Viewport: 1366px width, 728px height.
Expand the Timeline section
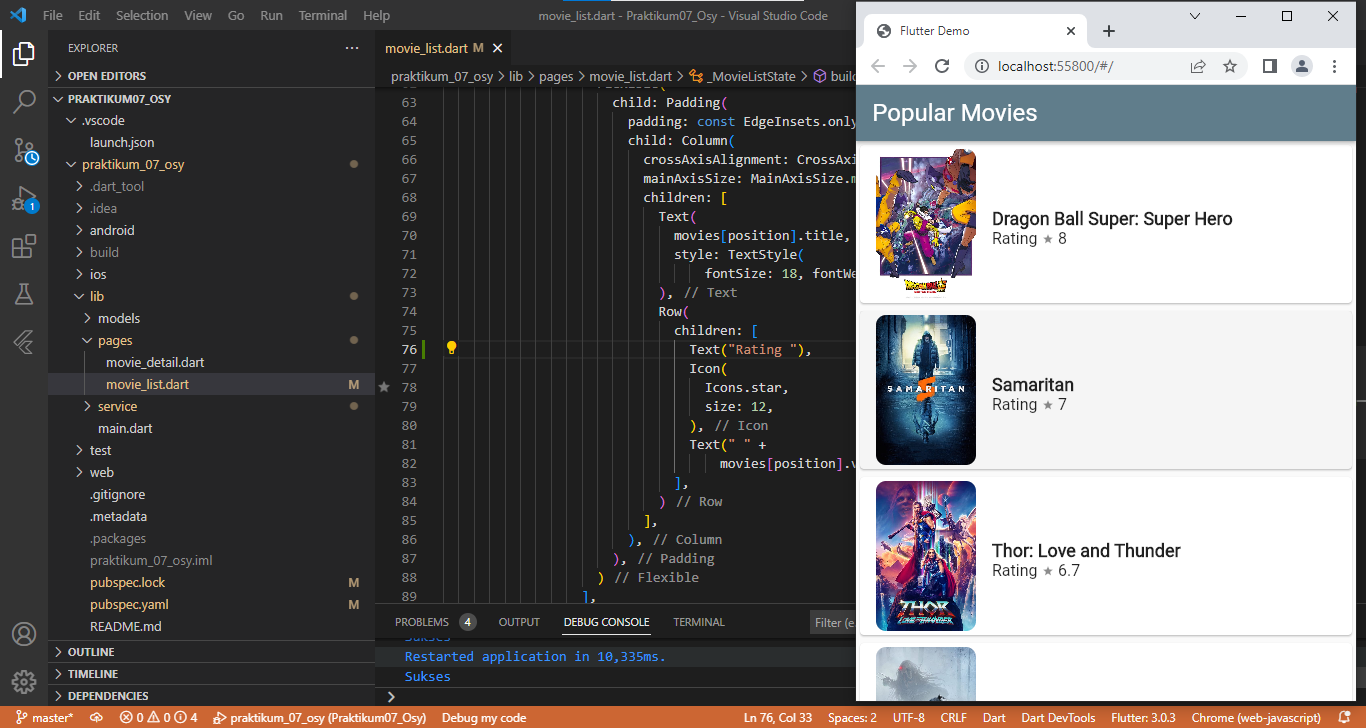tap(211, 674)
